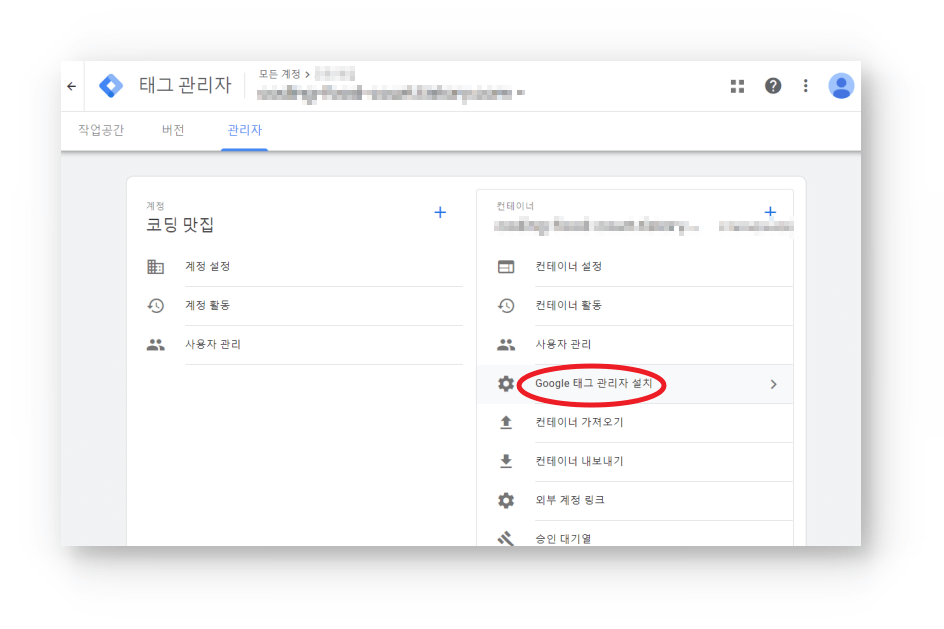Switch to the 버전 tab
Viewport: 944px width, 629px height.
pyautogui.click(x=173, y=130)
